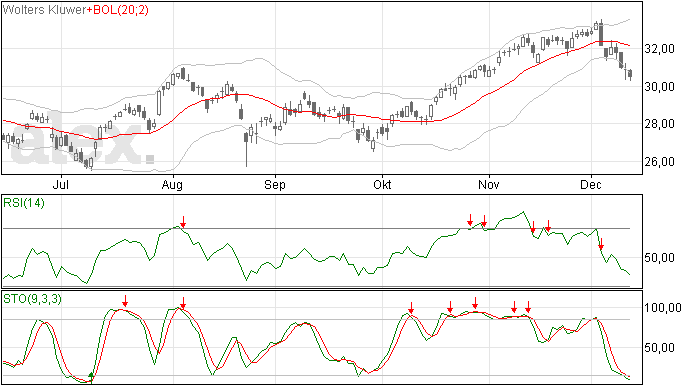Click the Wolters Kluwer chart title
Image resolution: width=690 pixels, height=387 pixels.
44,10
